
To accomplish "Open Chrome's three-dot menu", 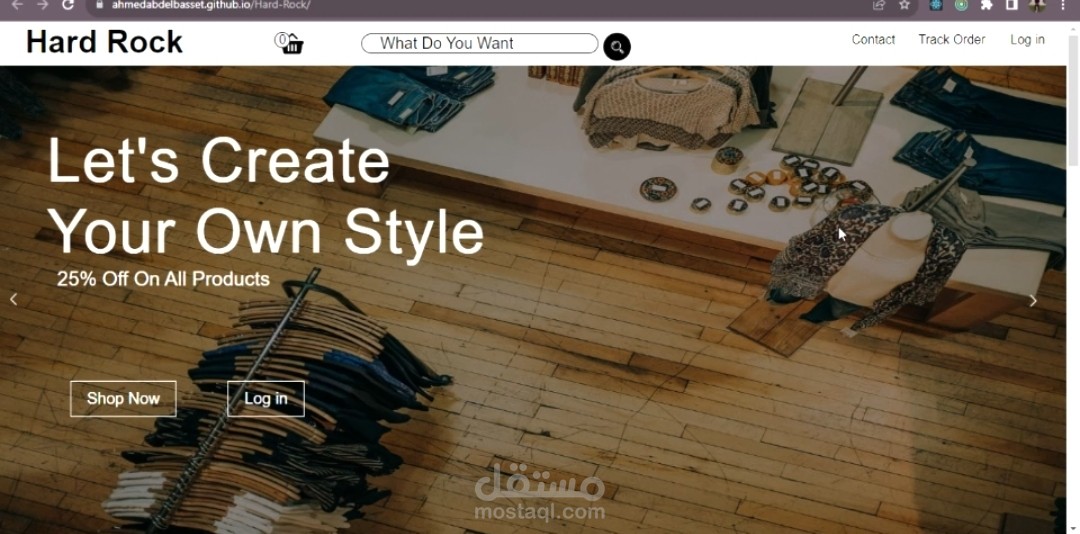I will (x=1063, y=5).
